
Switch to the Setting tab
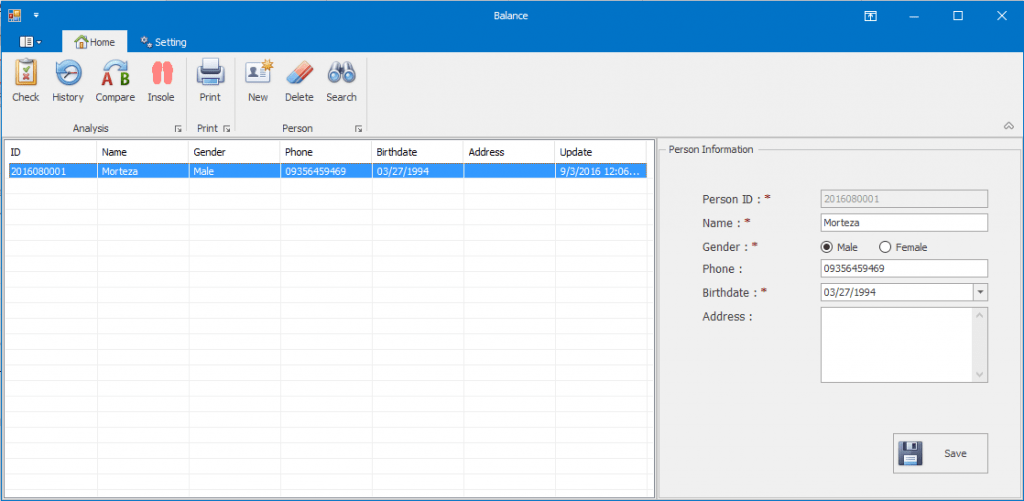(x=164, y=42)
